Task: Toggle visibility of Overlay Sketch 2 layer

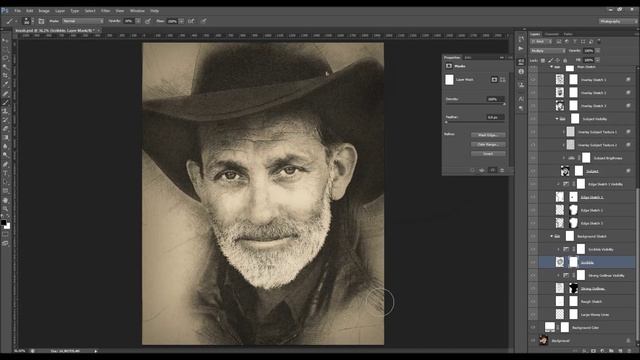Action: pos(533,93)
